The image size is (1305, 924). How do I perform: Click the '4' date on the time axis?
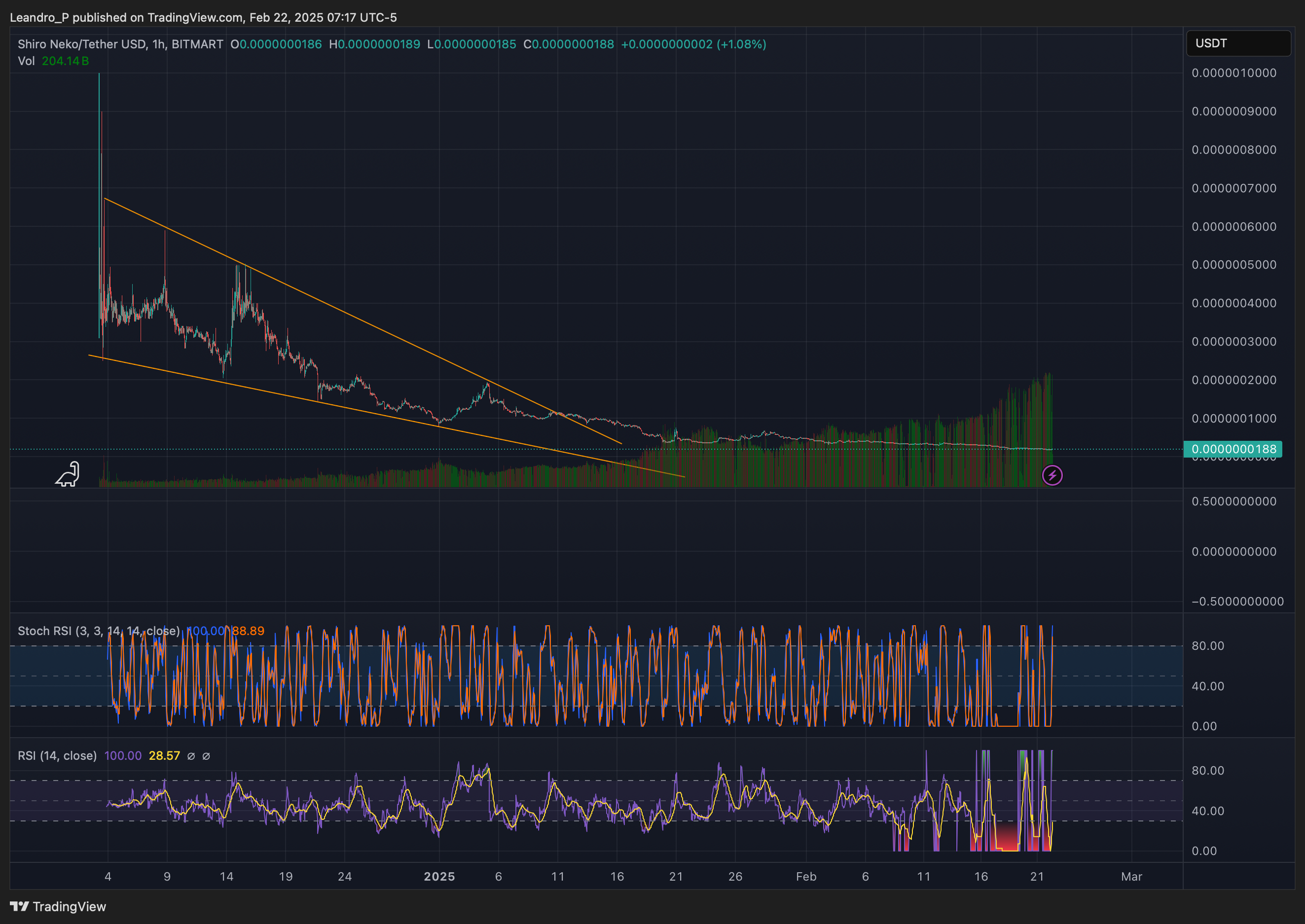pyautogui.click(x=108, y=876)
